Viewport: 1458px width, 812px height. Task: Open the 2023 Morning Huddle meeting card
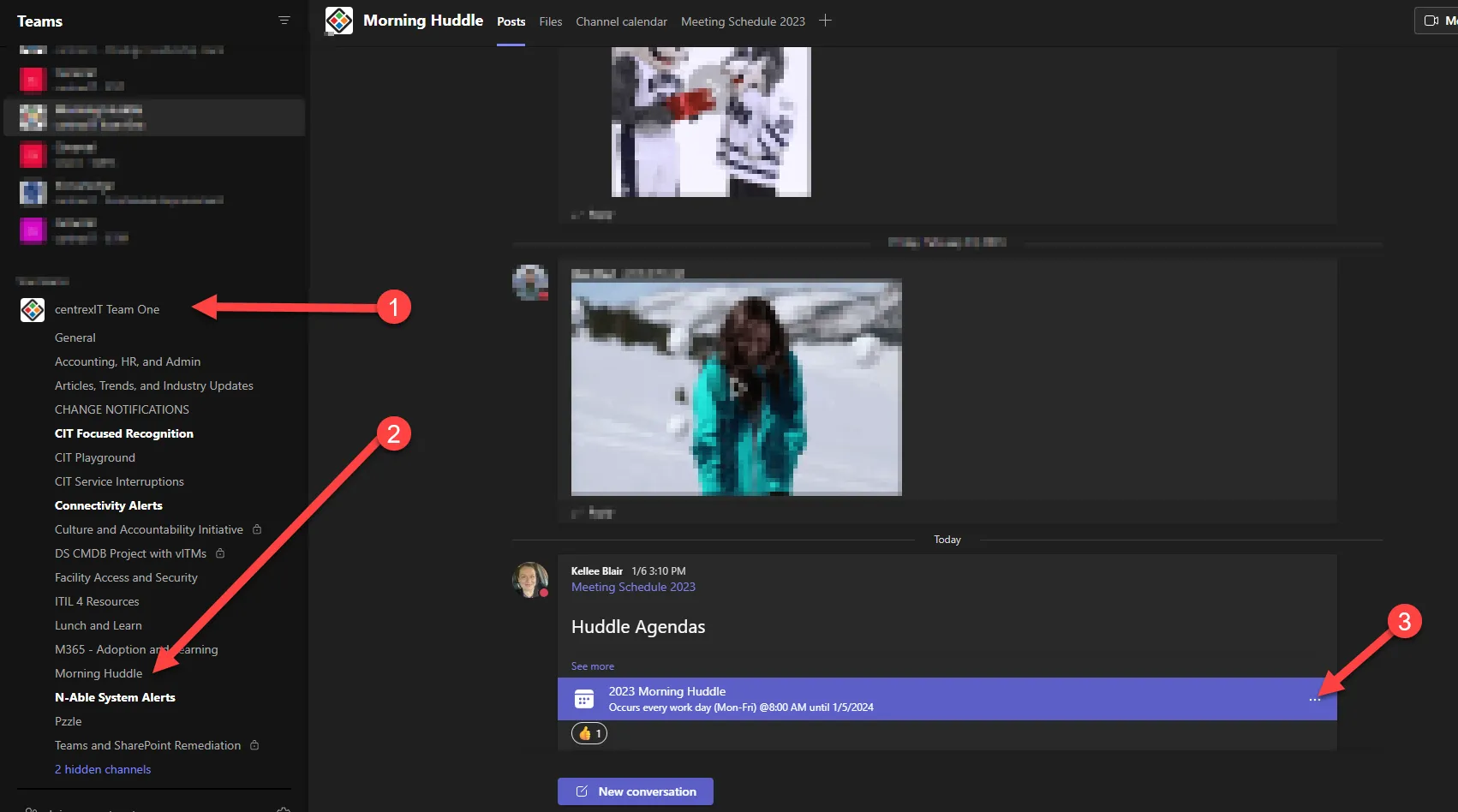pyautogui.click(x=947, y=699)
